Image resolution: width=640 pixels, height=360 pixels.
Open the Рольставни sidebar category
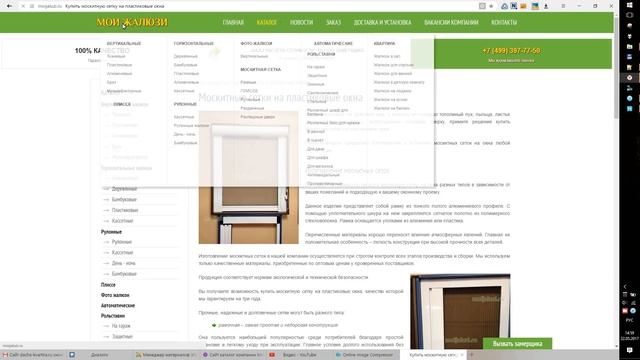113,316
